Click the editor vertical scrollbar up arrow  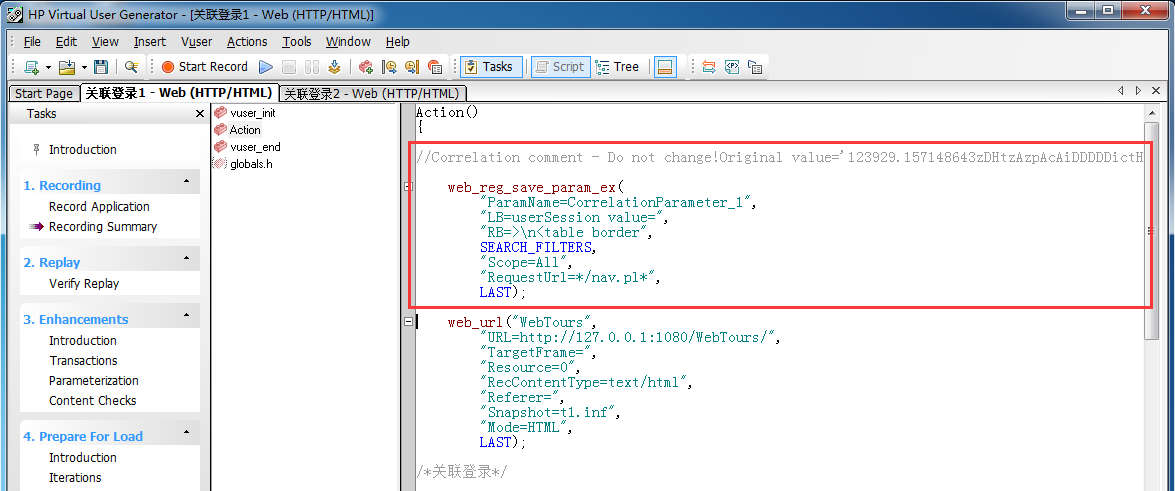(1151, 112)
